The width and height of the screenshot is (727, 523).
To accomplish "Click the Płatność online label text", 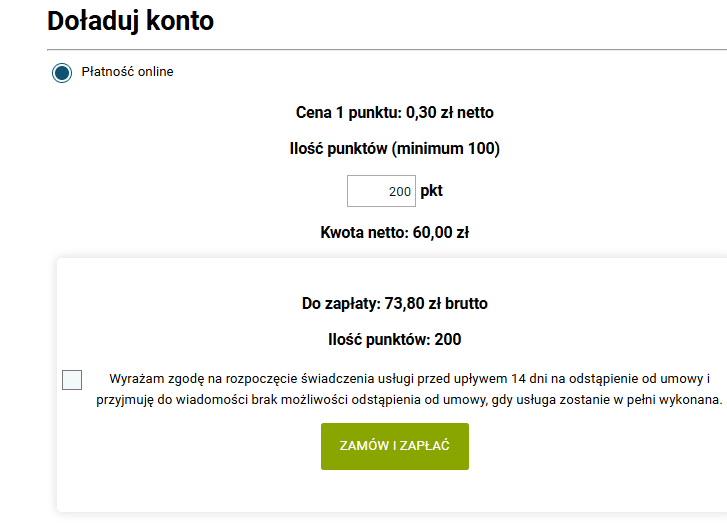I will (127, 72).
